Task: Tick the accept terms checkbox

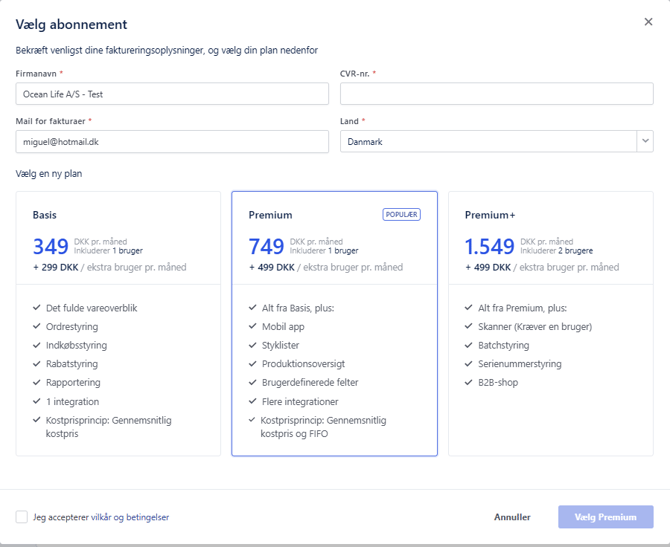Action: click(22, 517)
